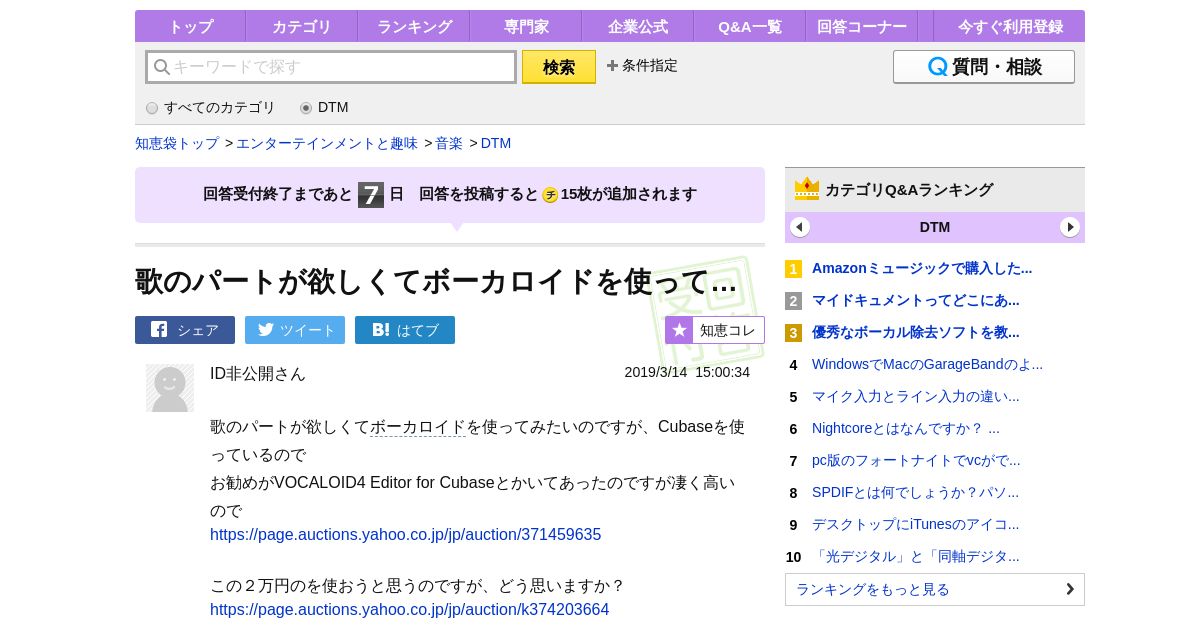Expand ランキングをもっと見る
Screen dimensions: 1200x630
point(934,589)
